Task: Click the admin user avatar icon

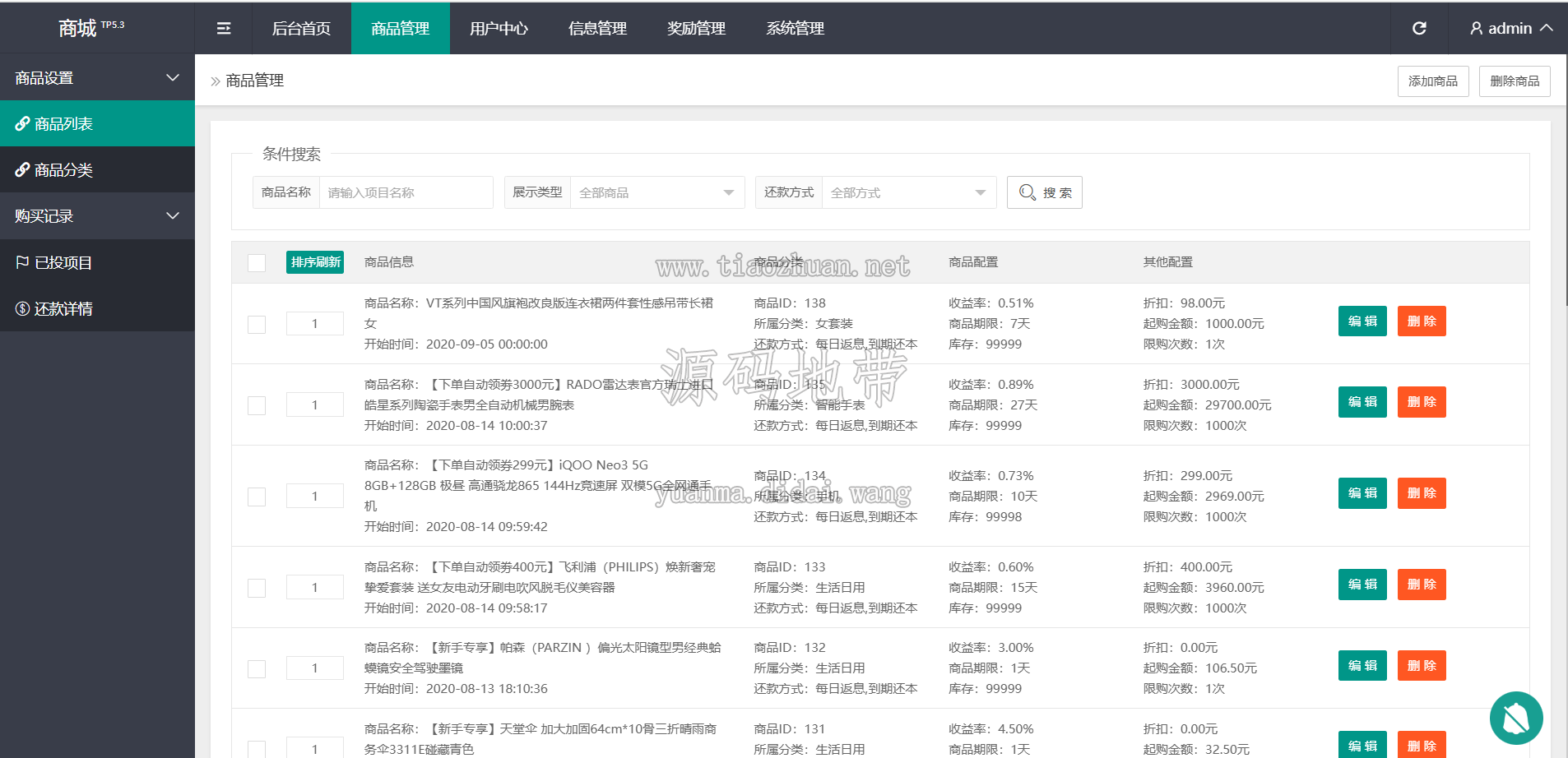Action: 1477,28
